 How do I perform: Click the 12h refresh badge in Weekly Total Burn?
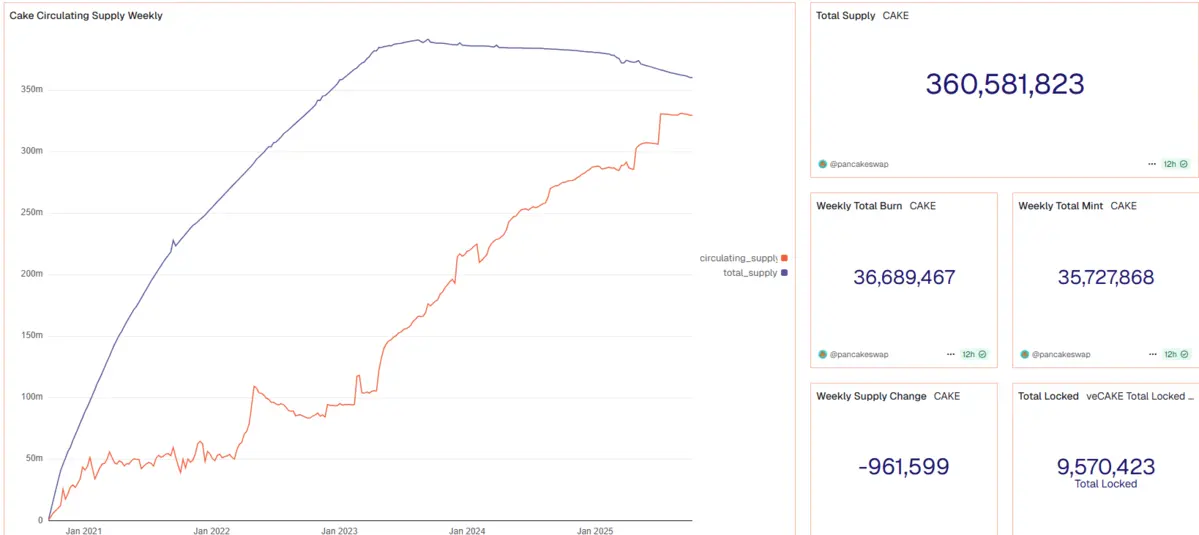pos(973,354)
